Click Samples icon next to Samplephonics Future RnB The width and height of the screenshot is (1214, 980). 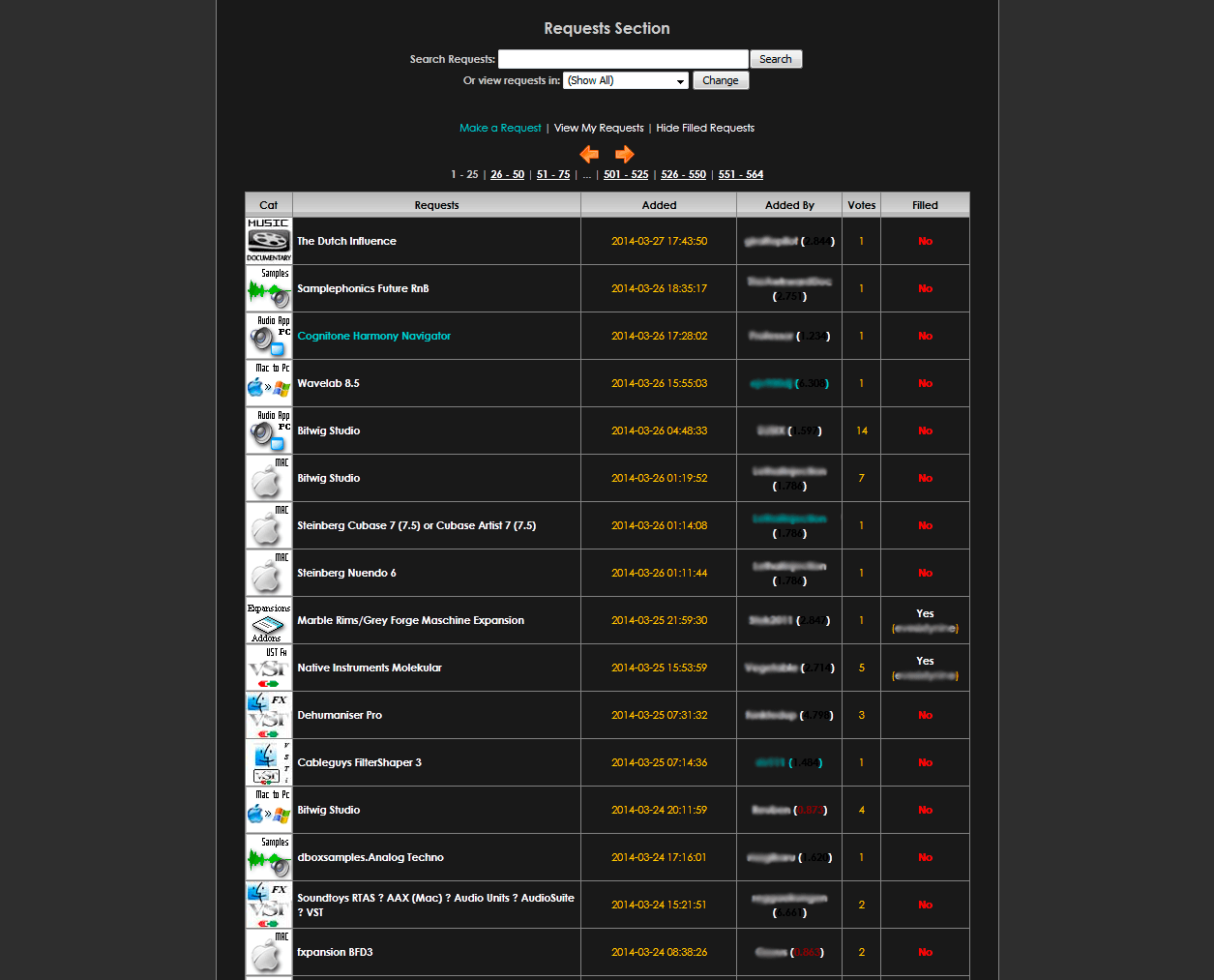click(x=269, y=288)
